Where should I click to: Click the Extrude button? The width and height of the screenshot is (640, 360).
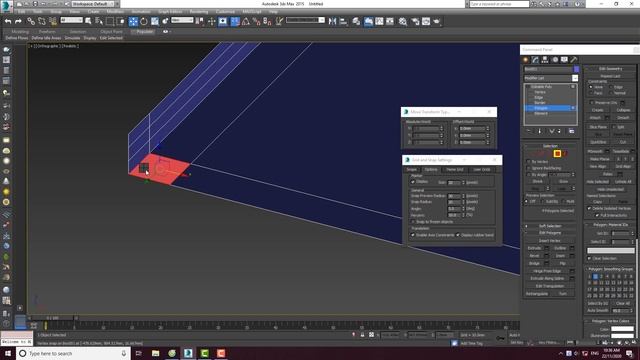tap(534, 248)
